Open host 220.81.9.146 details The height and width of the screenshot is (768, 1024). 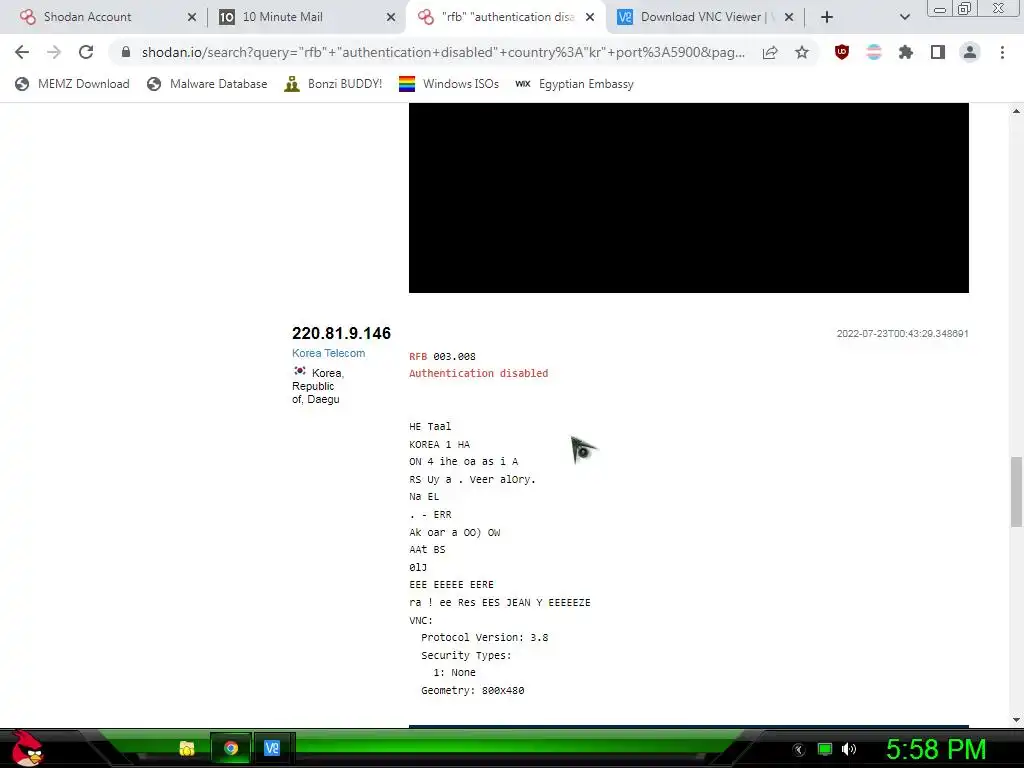tap(341, 333)
